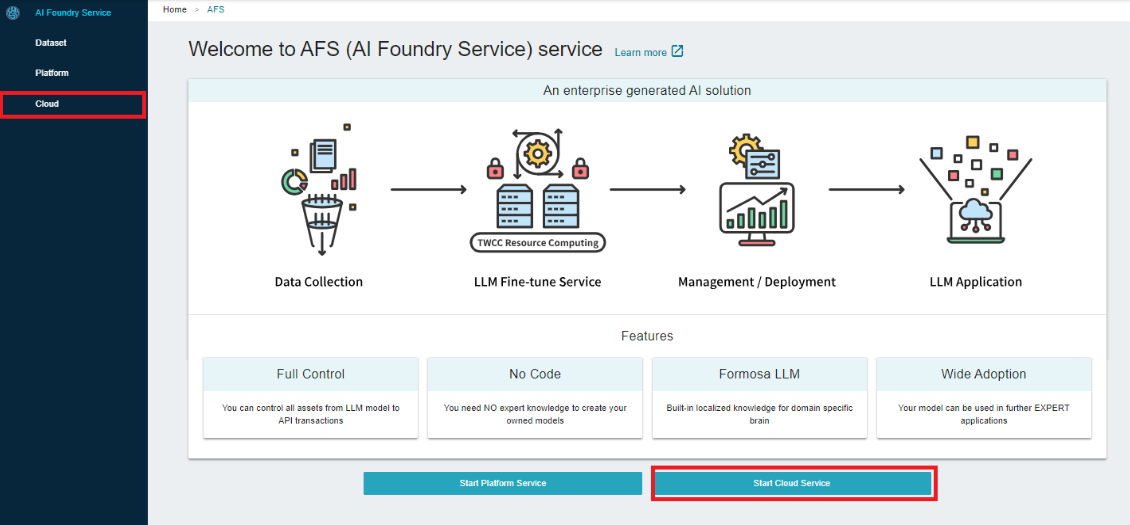Click the LLM Application cloud laptop illustration
The image size is (1130, 525).
tap(975, 190)
